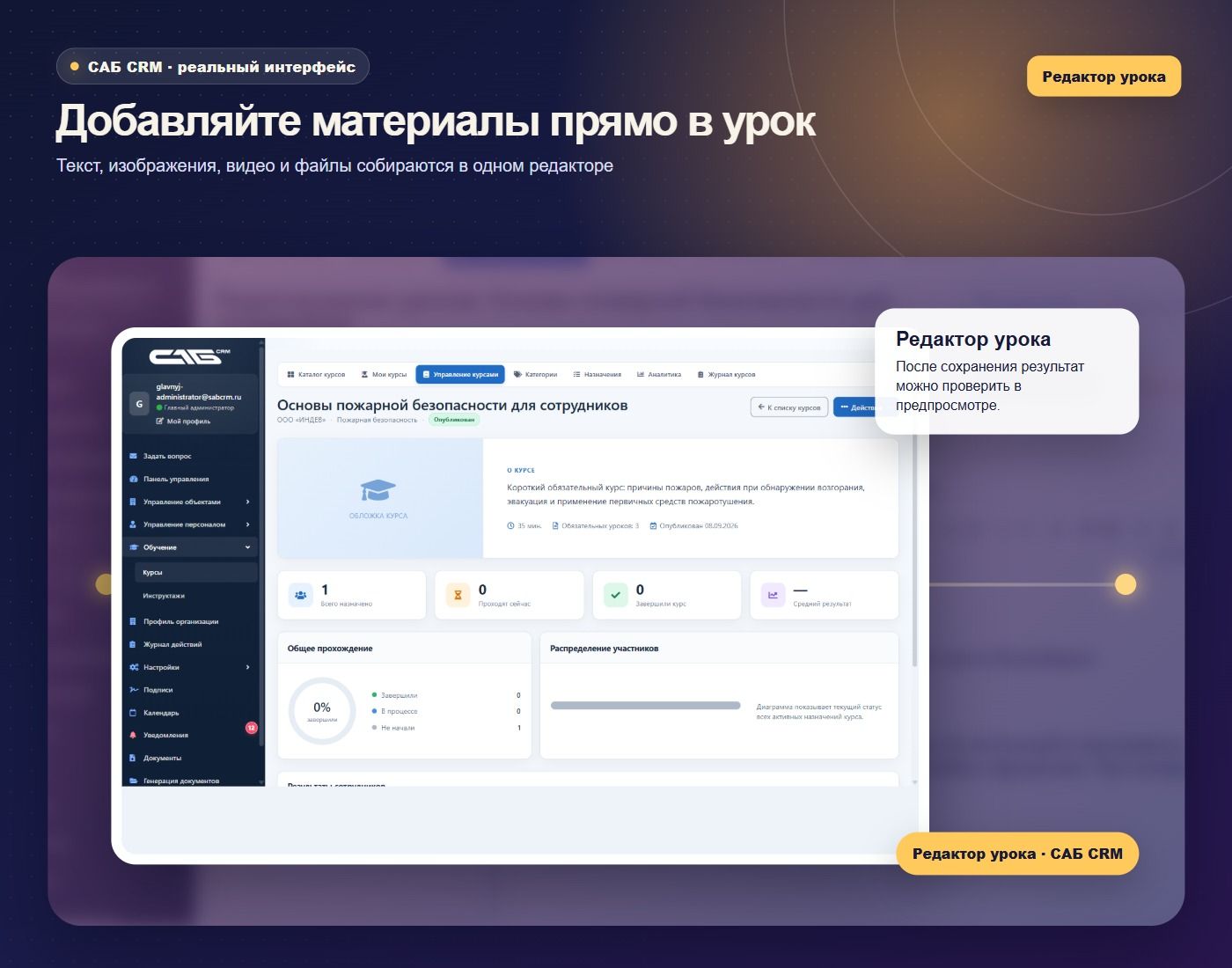Click the hourglass icon in Проходят сейчас card
This screenshot has height=968, width=1232.
[458, 595]
